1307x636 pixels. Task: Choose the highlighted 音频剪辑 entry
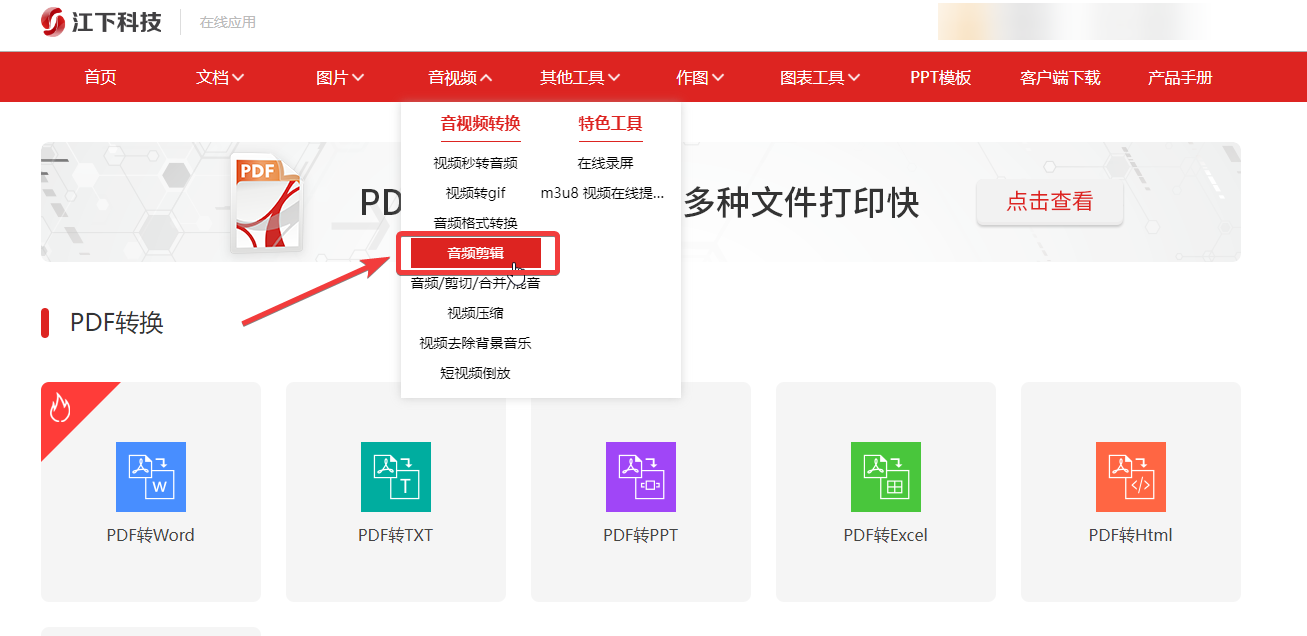tap(476, 253)
